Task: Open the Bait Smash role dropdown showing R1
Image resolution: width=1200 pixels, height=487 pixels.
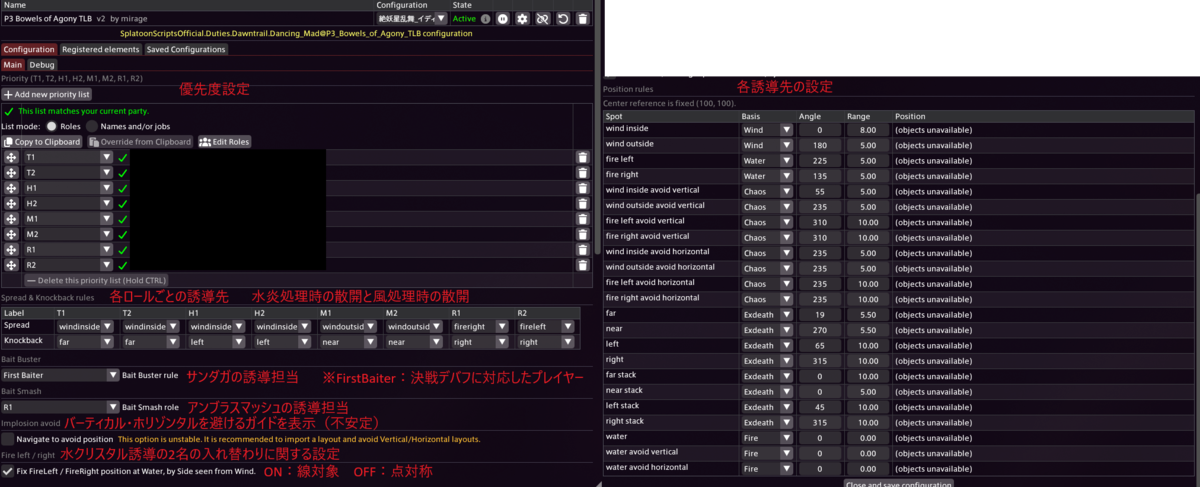Action: (61, 408)
